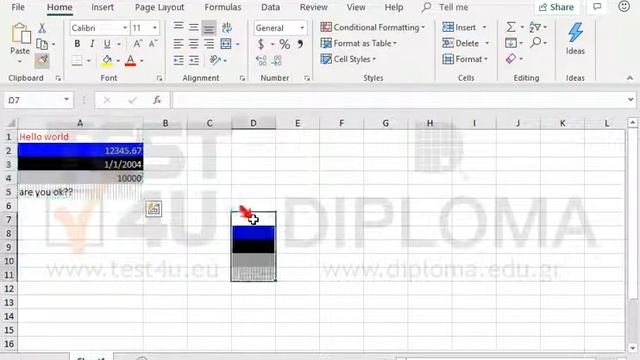Image resolution: width=640 pixels, height=360 pixels.
Task: Increase font size with larger A
Action: pos(138,44)
